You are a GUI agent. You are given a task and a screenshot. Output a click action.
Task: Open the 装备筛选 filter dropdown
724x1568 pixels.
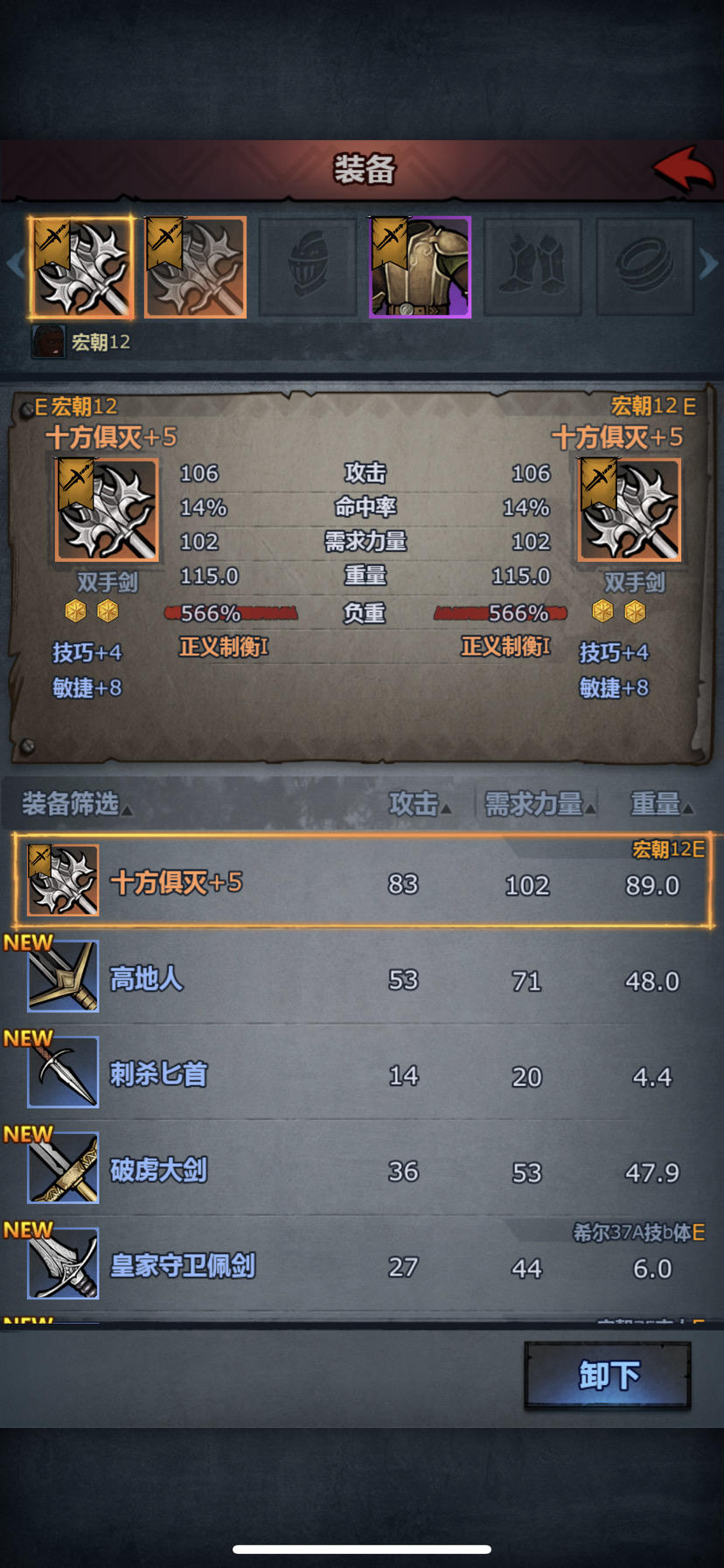click(x=77, y=804)
